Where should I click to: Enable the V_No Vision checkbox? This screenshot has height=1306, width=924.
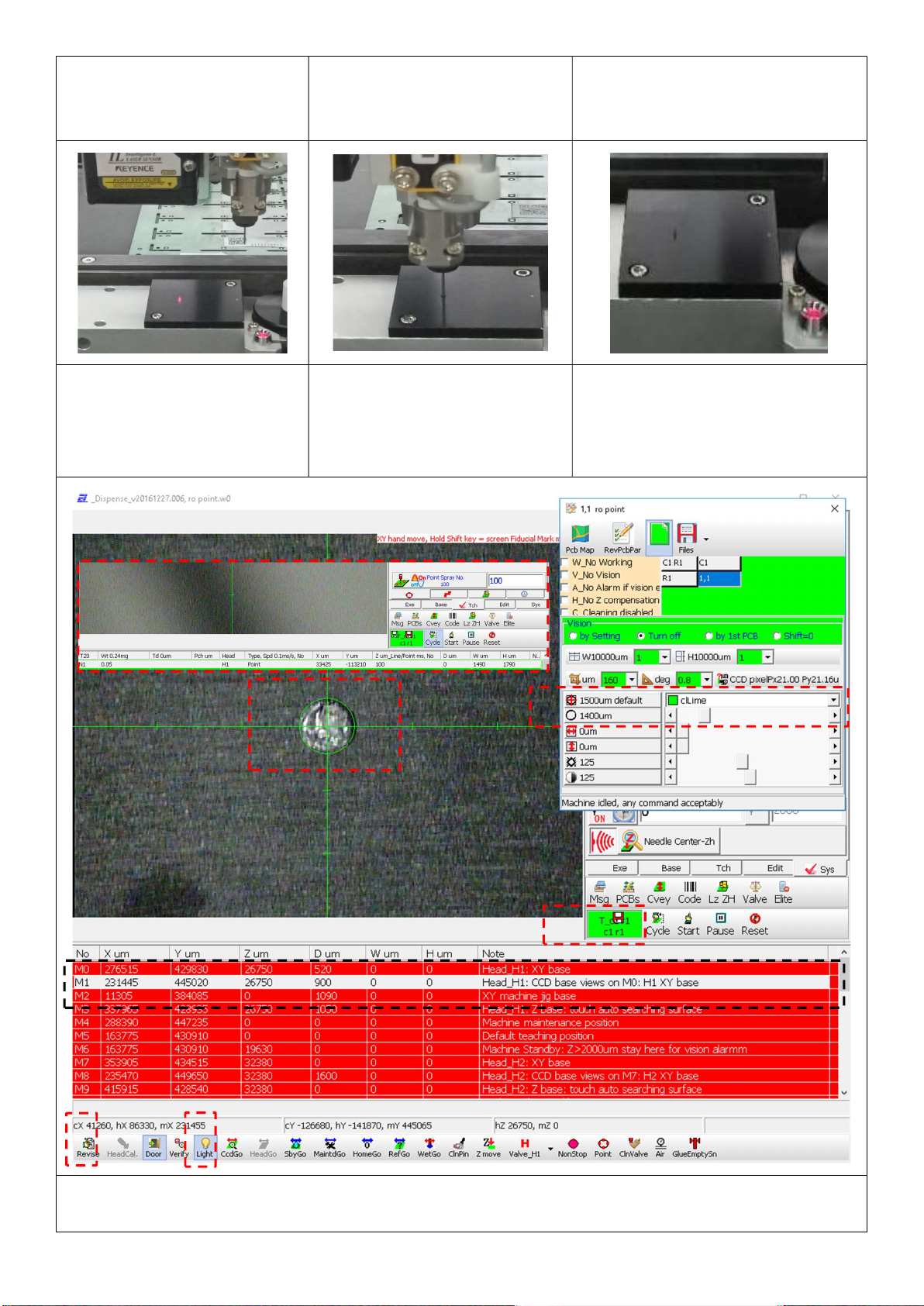pyautogui.click(x=565, y=575)
